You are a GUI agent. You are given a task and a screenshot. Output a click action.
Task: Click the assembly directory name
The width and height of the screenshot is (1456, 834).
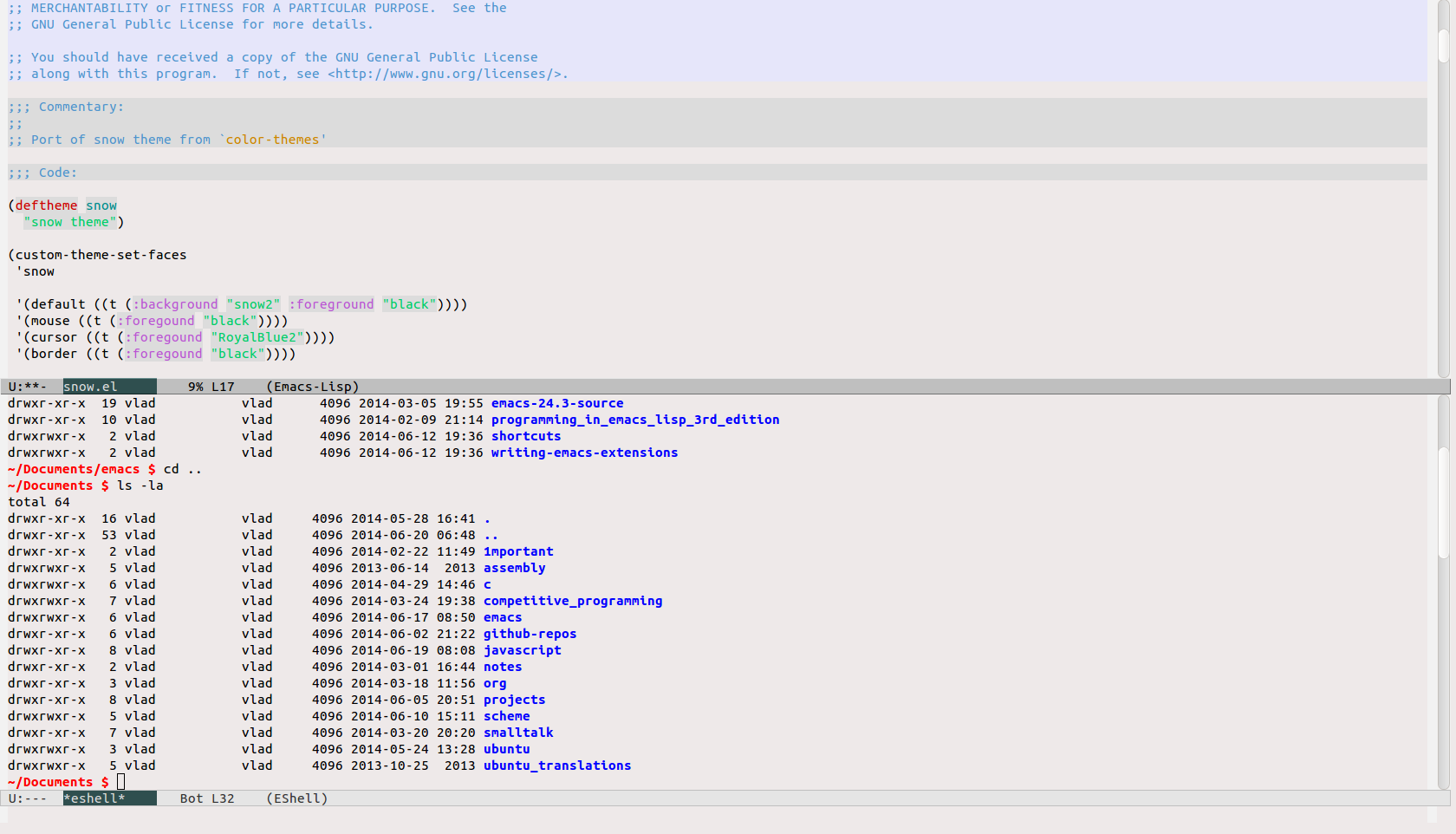tap(515, 568)
